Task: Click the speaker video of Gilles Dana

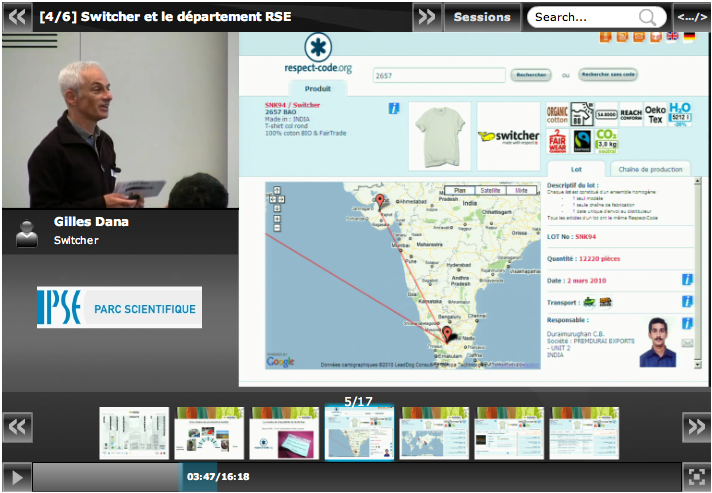Action: pos(120,120)
